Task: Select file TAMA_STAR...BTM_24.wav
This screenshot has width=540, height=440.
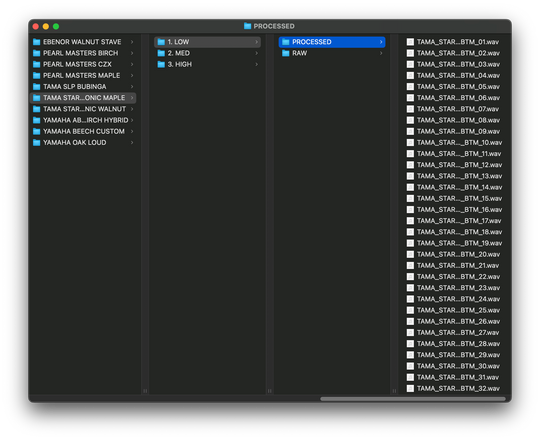Action: pyautogui.click(x=458, y=299)
